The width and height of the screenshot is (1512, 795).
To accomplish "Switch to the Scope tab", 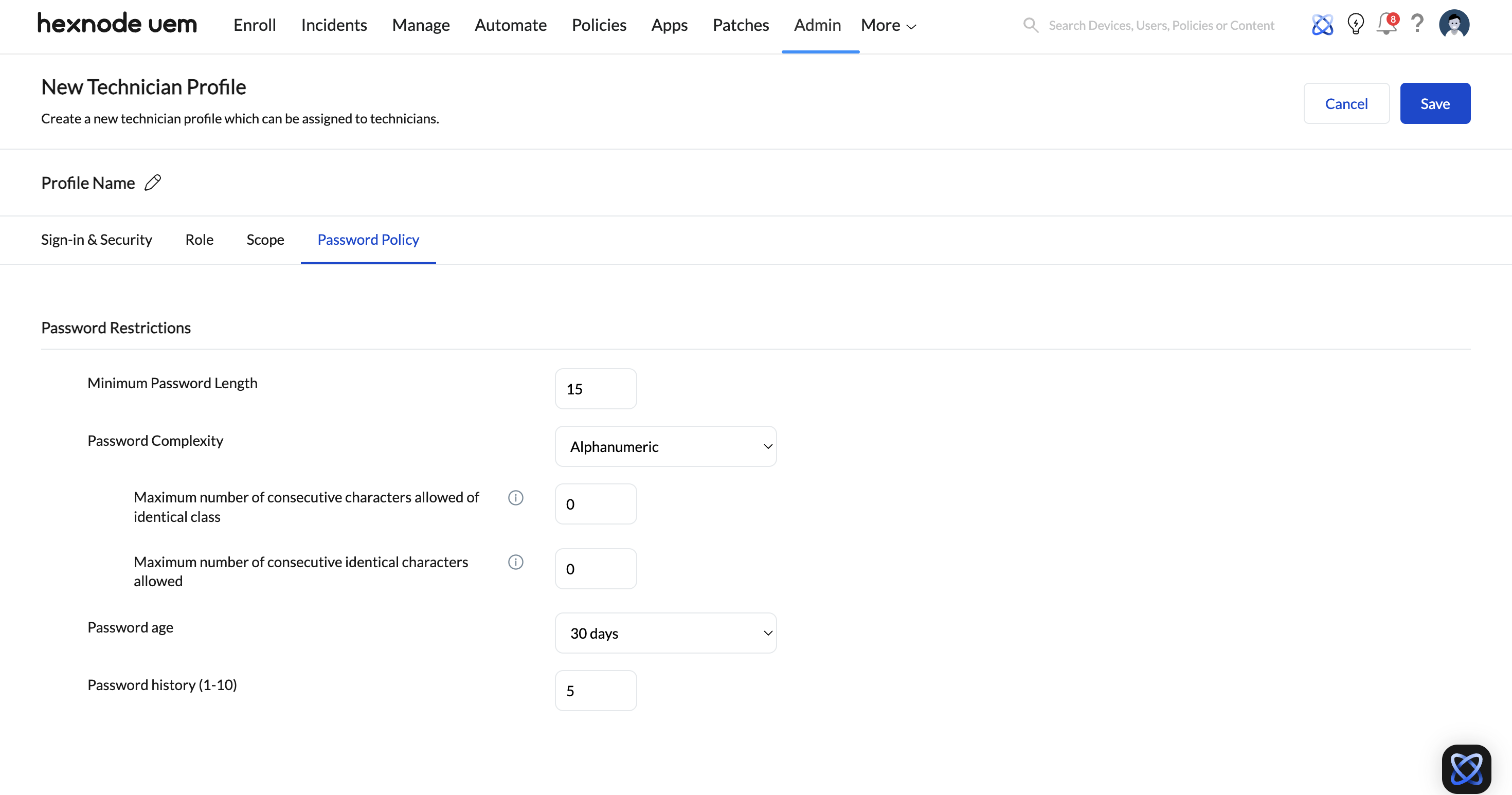I will tap(265, 240).
